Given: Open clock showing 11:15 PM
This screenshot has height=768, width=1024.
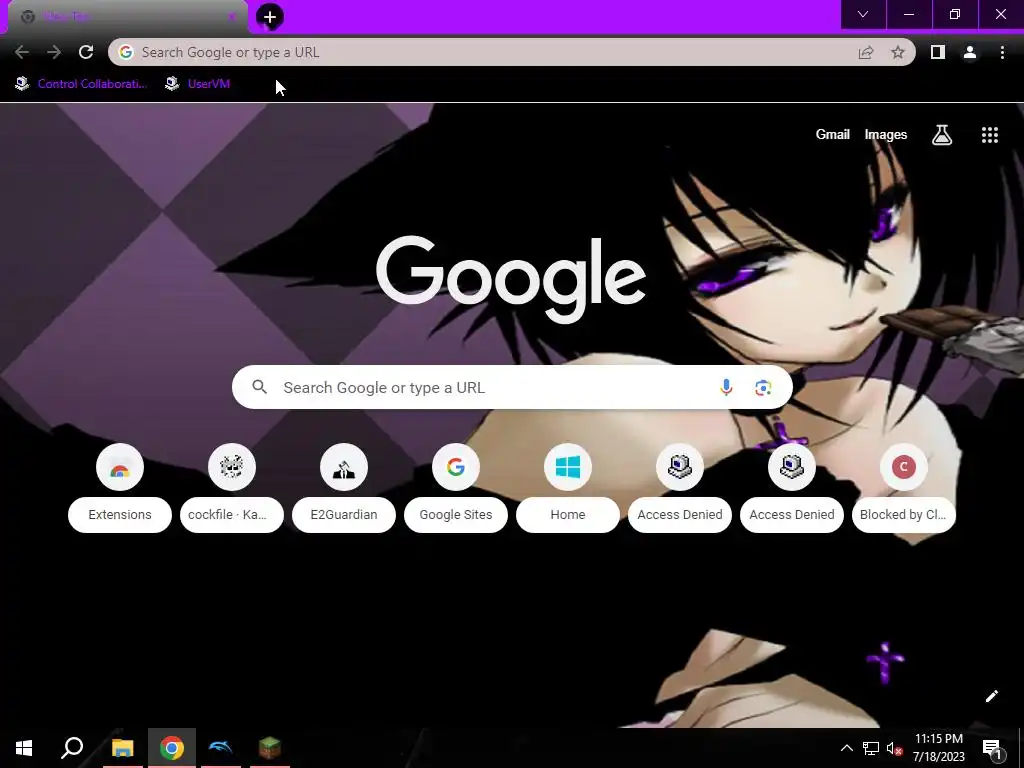Looking at the screenshot, I should click(938, 748).
